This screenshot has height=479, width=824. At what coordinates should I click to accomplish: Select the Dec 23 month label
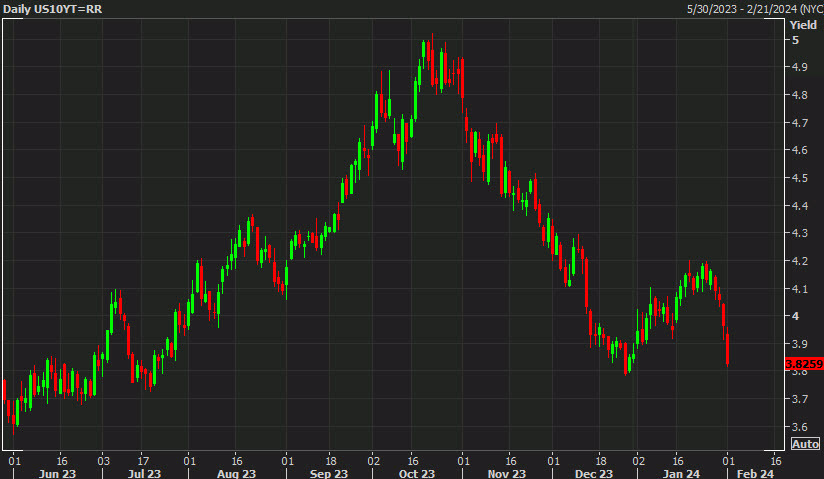[594, 473]
